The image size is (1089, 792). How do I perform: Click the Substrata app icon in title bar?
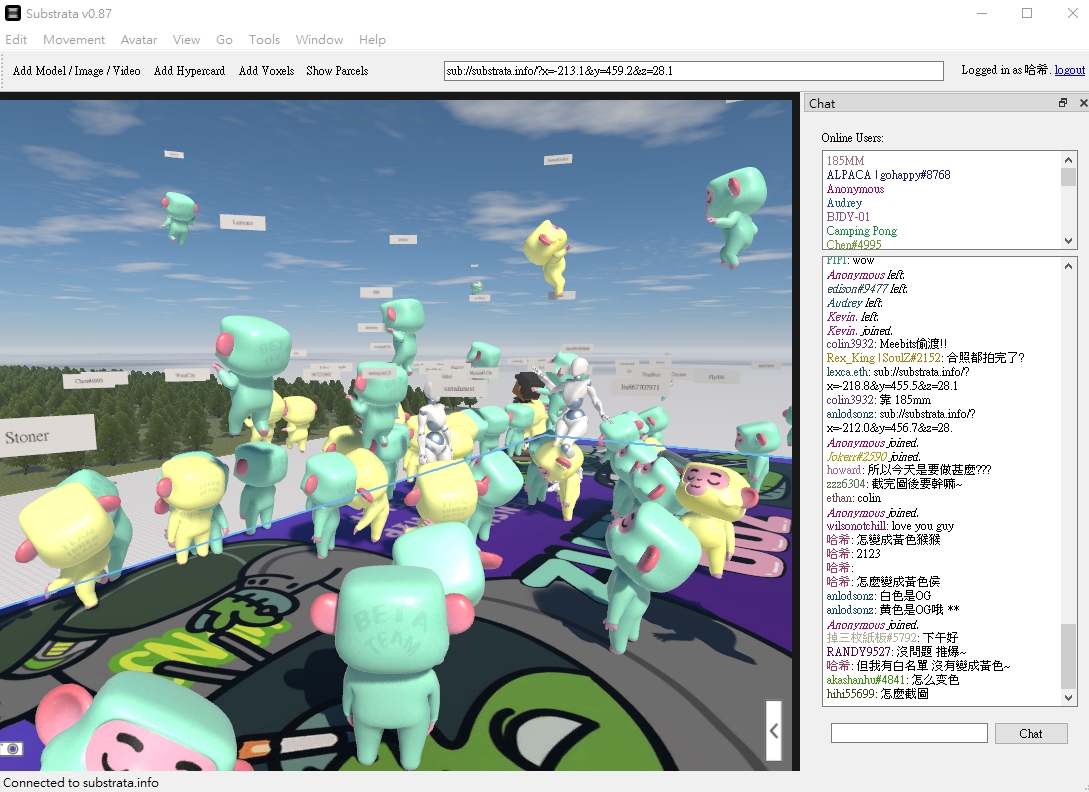tap(13, 13)
